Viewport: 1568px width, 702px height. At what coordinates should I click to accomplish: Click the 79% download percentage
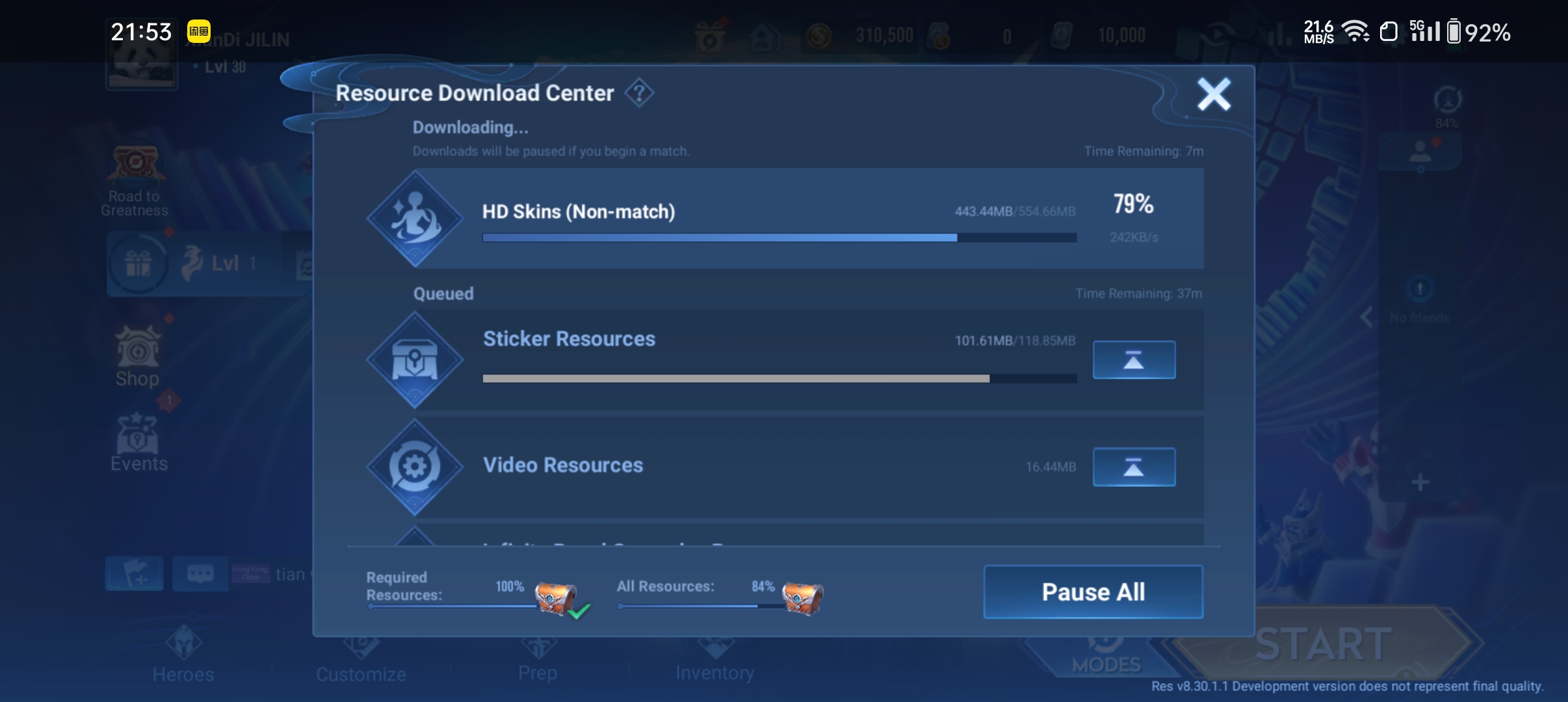pyautogui.click(x=1134, y=204)
